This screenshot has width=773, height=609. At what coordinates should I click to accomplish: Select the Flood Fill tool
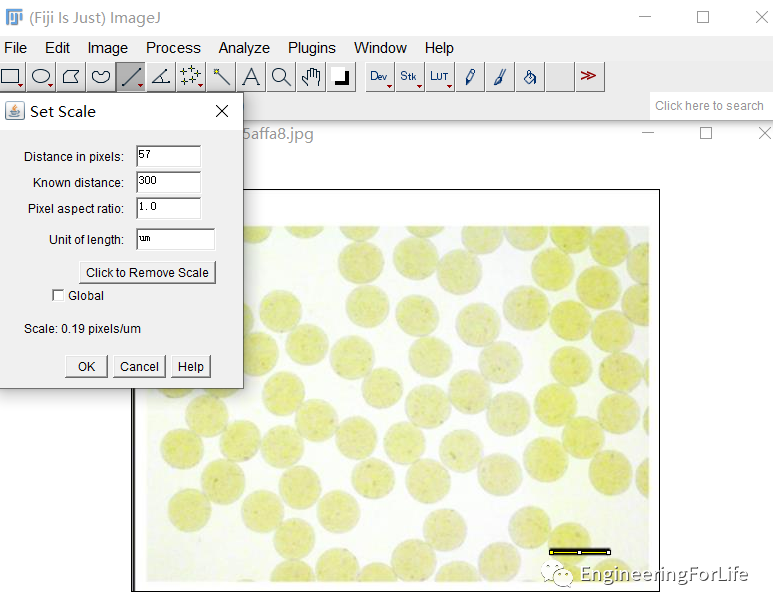click(x=530, y=77)
